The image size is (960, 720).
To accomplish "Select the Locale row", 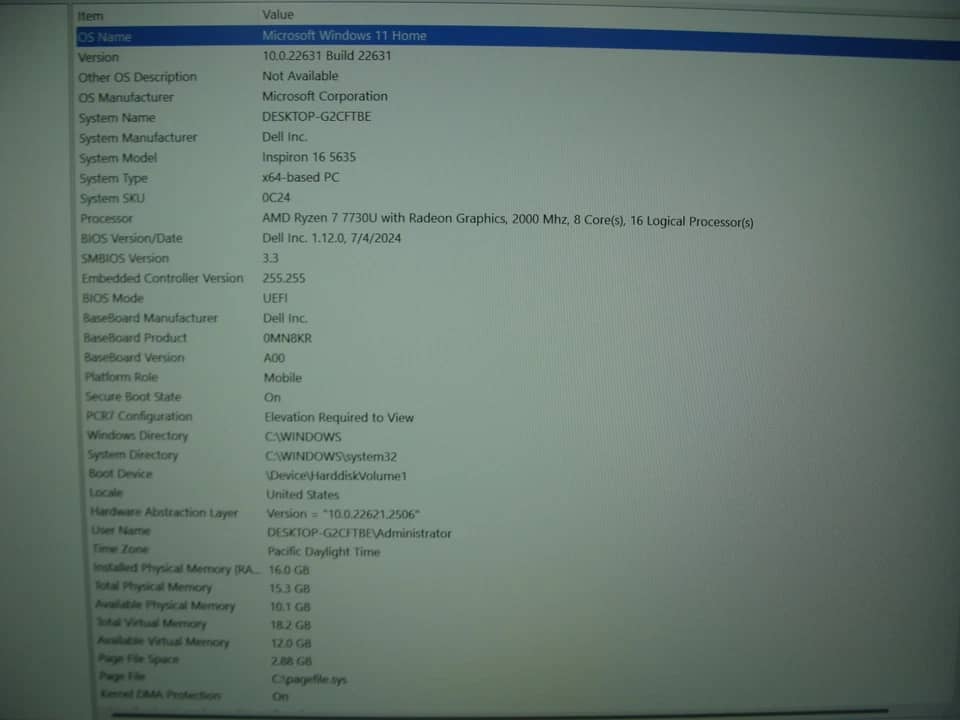I will click(106, 492).
